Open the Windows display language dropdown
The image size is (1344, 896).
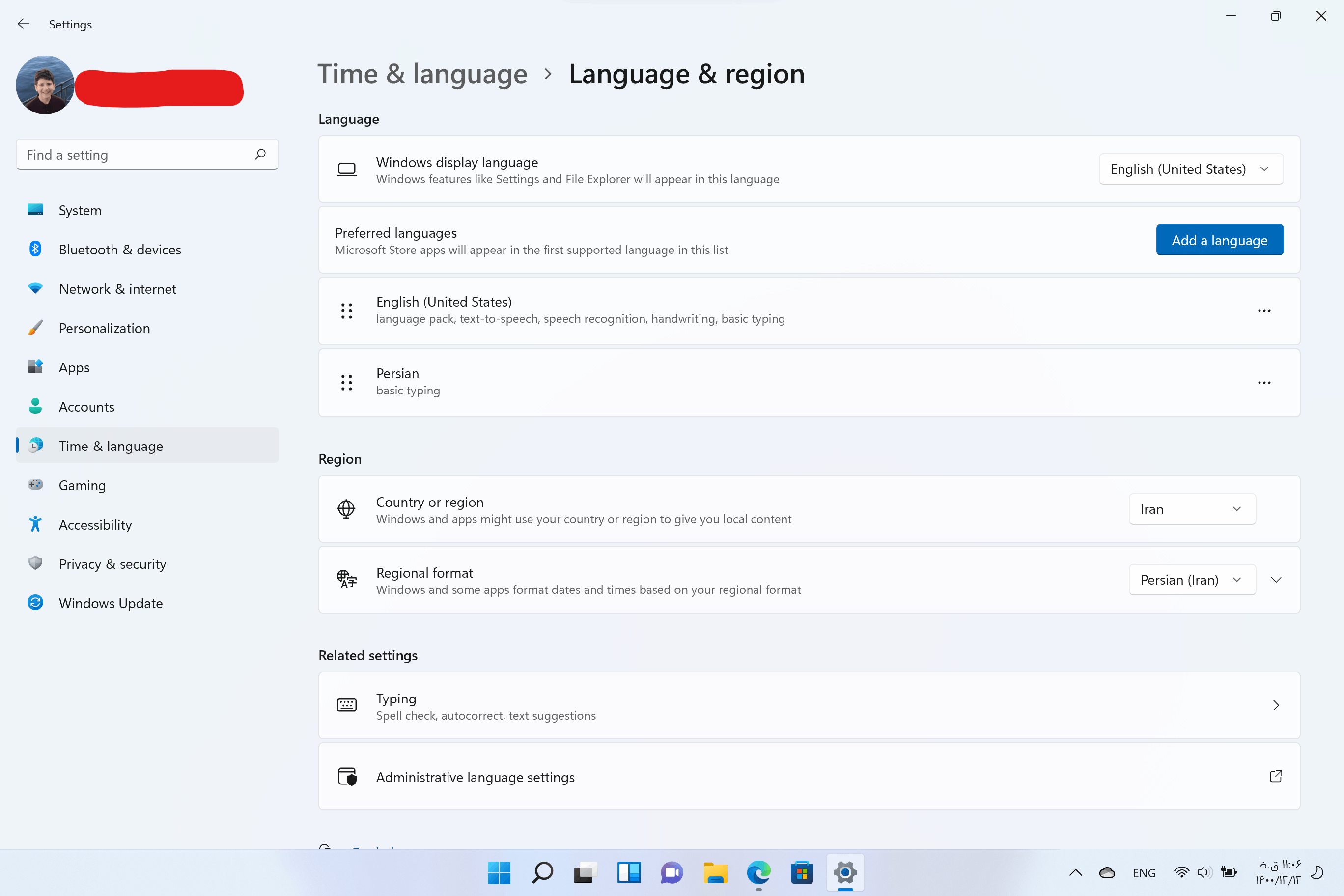point(1191,169)
